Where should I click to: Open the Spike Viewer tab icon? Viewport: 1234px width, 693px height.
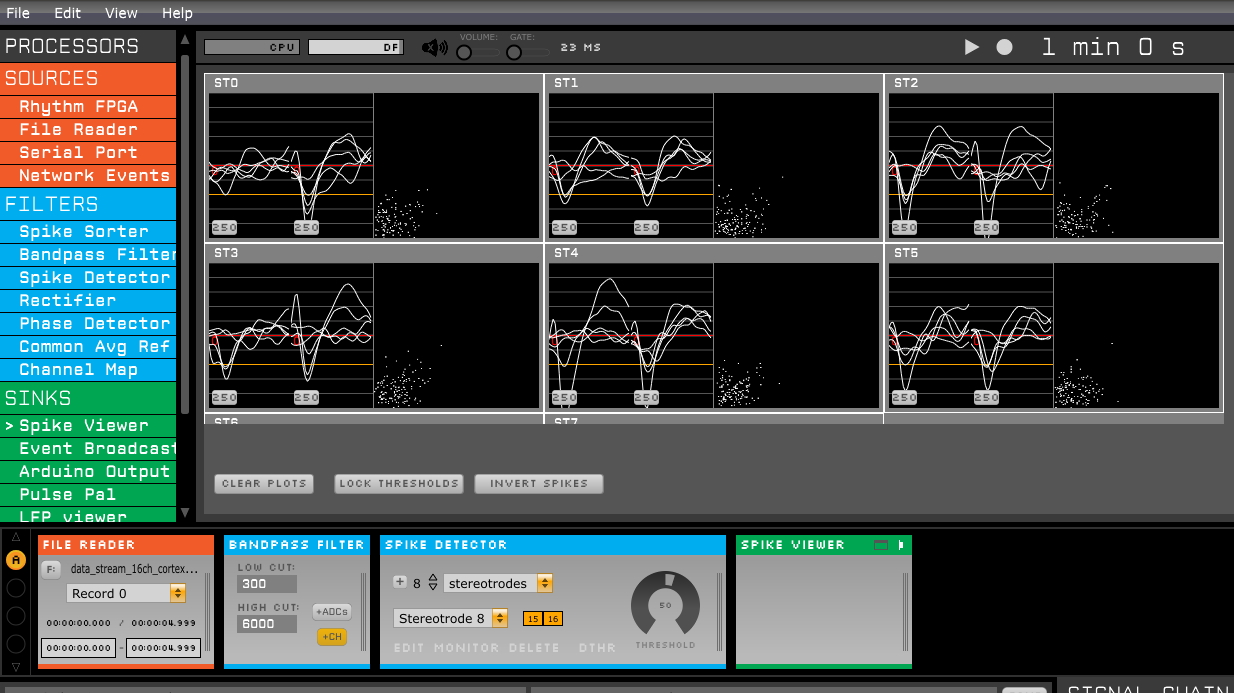point(901,545)
